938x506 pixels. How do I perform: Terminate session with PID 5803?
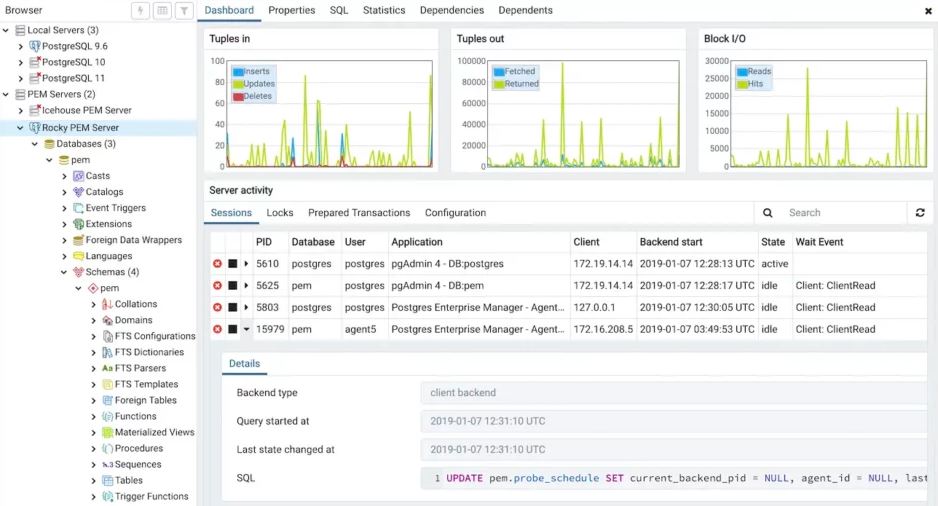pos(217,307)
